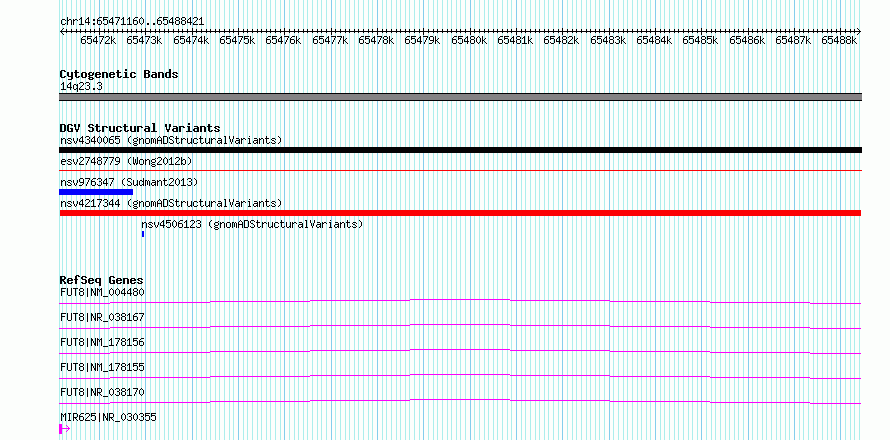Open variant label nsv4340065 (gnomADStructuralVariants)
890x440 pixels.
tap(171, 140)
